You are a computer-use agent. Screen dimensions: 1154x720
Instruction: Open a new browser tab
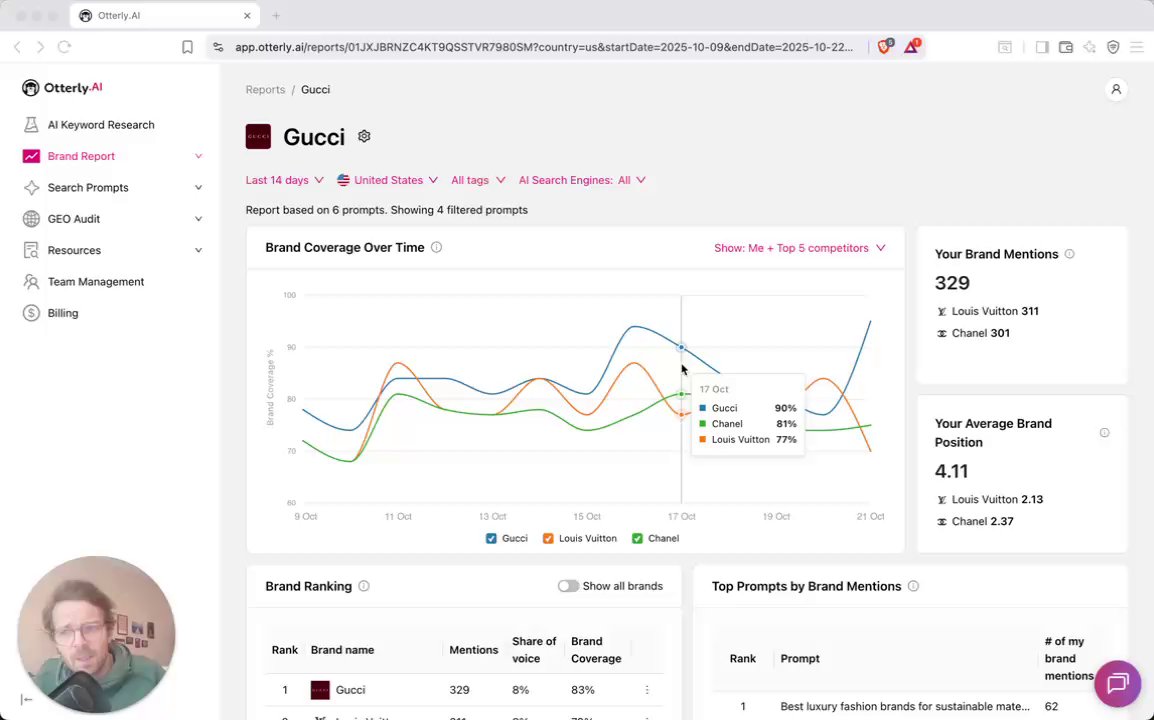[x=276, y=15]
